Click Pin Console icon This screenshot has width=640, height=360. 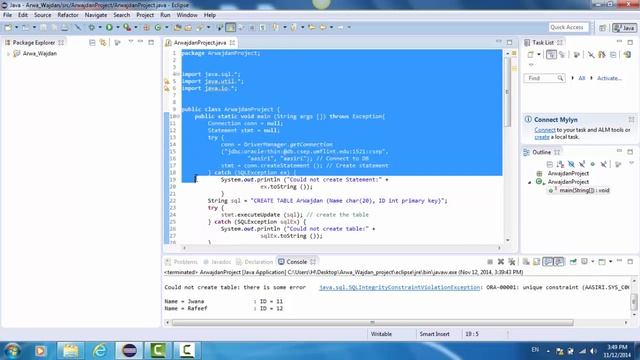point(573,262)
